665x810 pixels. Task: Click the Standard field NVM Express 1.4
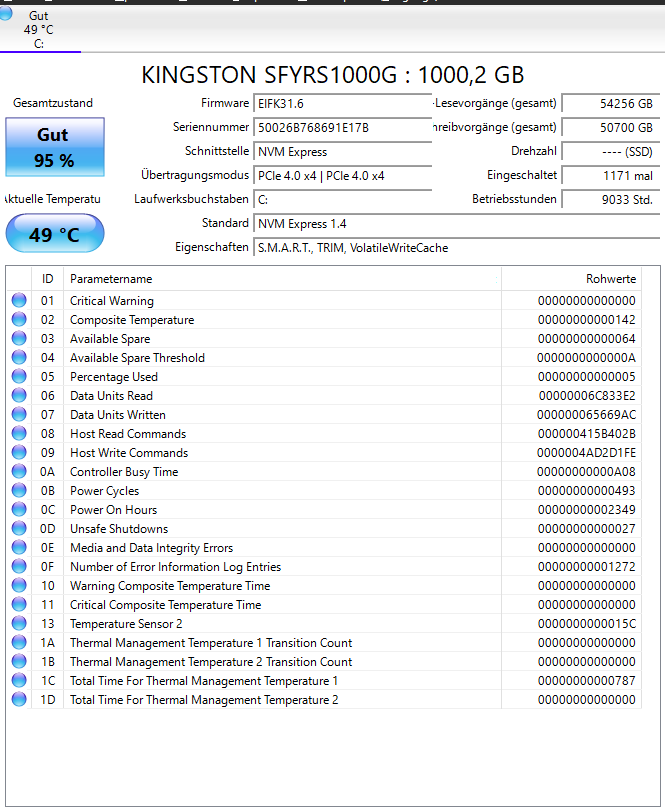[456, 224]
